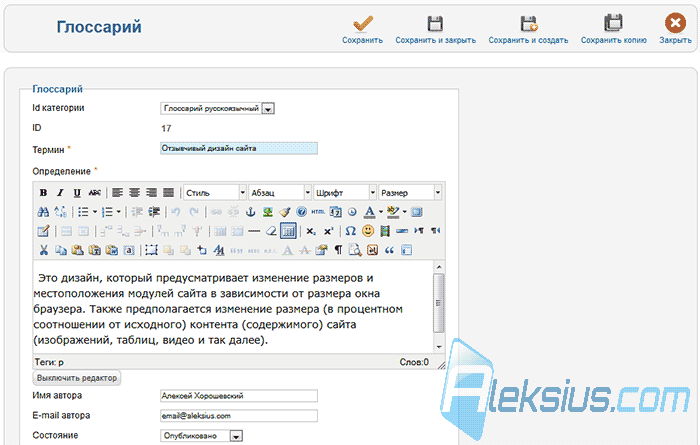
Task: Cut selection with scissors icon
Action: tap(43, 250)
